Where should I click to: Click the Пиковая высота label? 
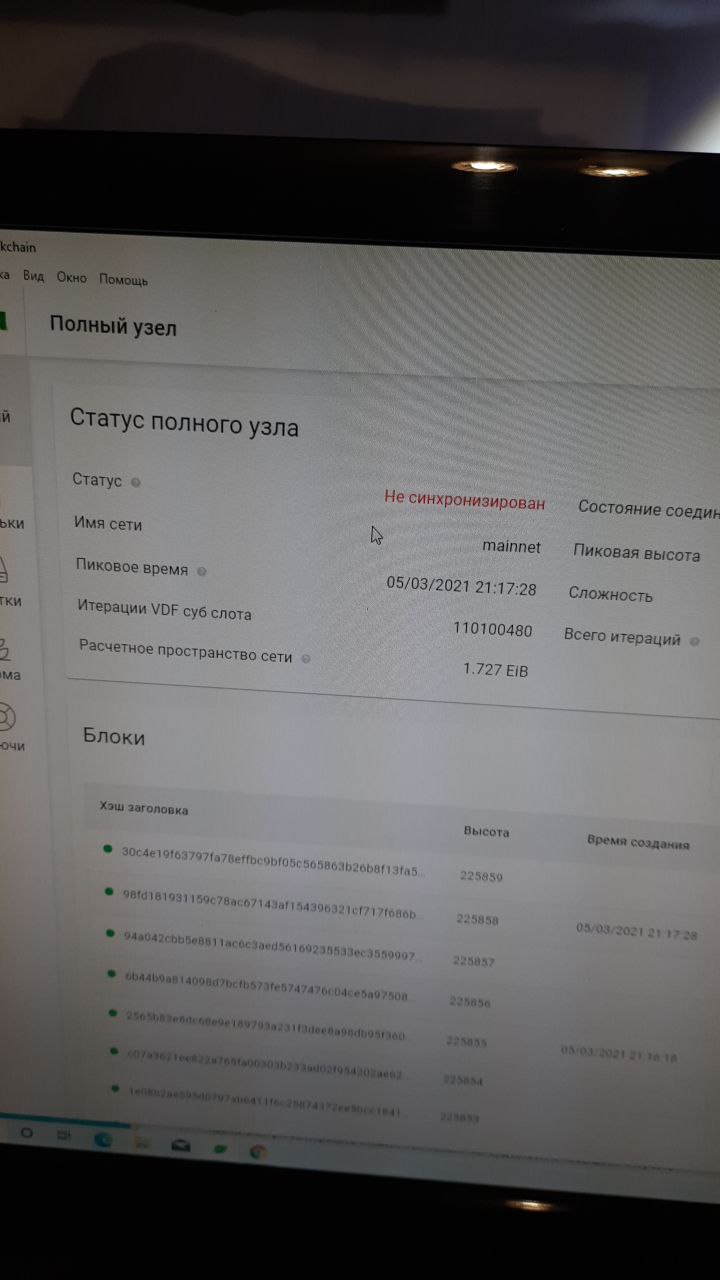[x=637, y=552]
